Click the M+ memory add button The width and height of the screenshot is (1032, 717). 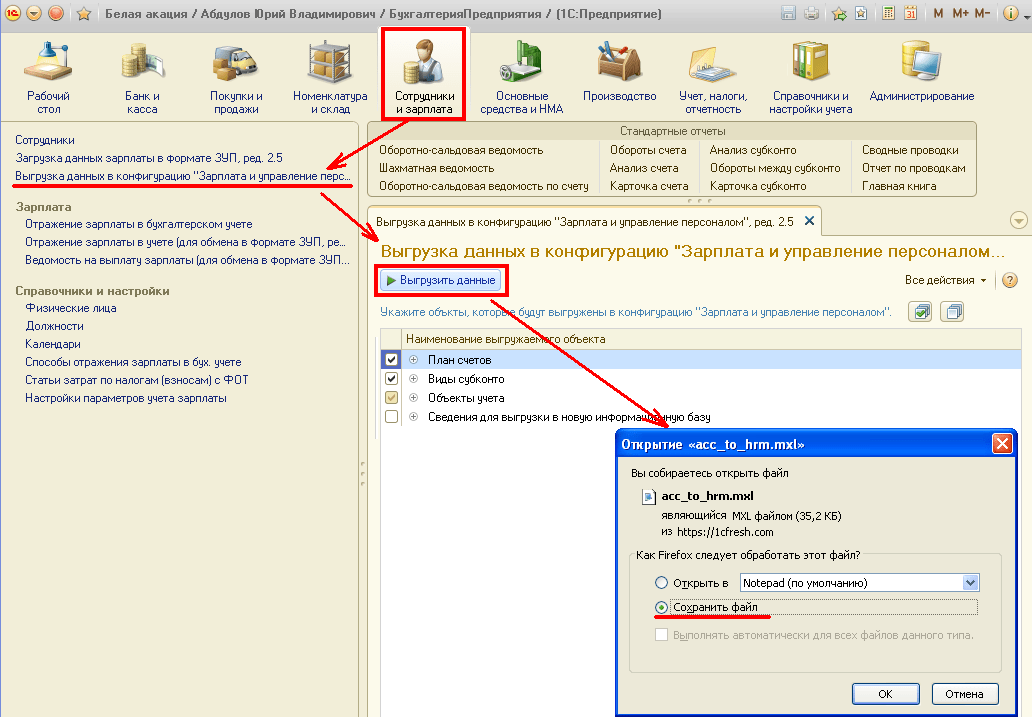(960, 13)
